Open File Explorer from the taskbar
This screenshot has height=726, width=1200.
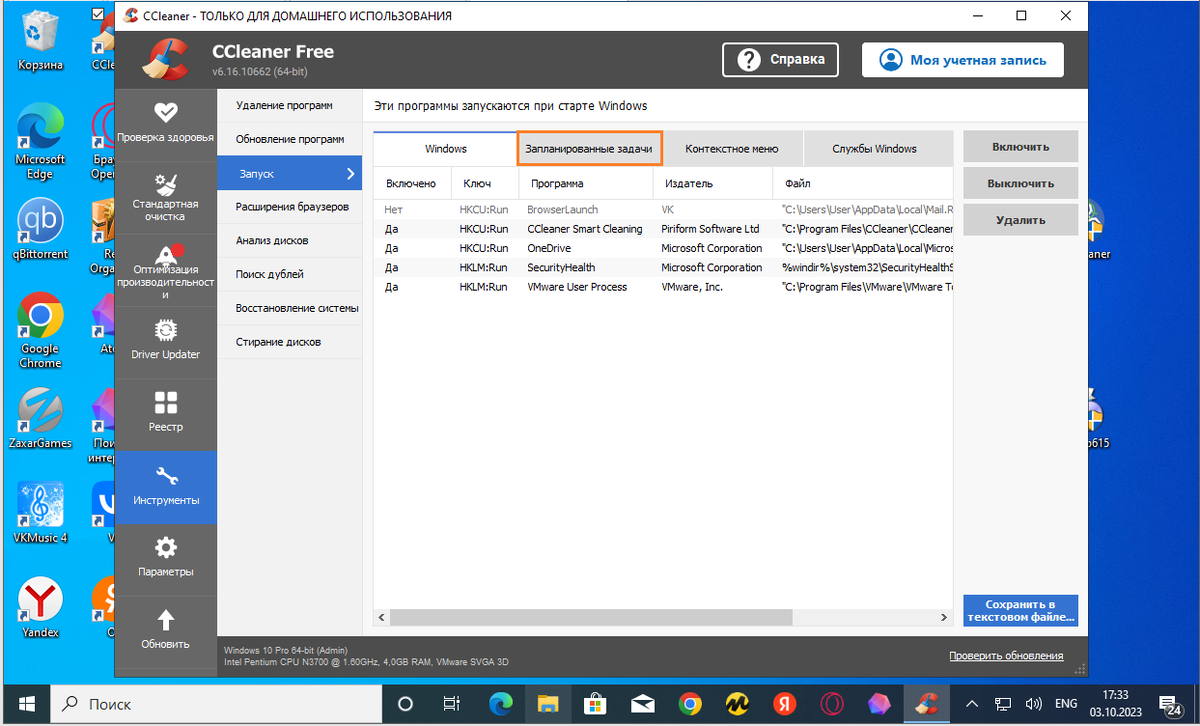[x=547, y=704]
